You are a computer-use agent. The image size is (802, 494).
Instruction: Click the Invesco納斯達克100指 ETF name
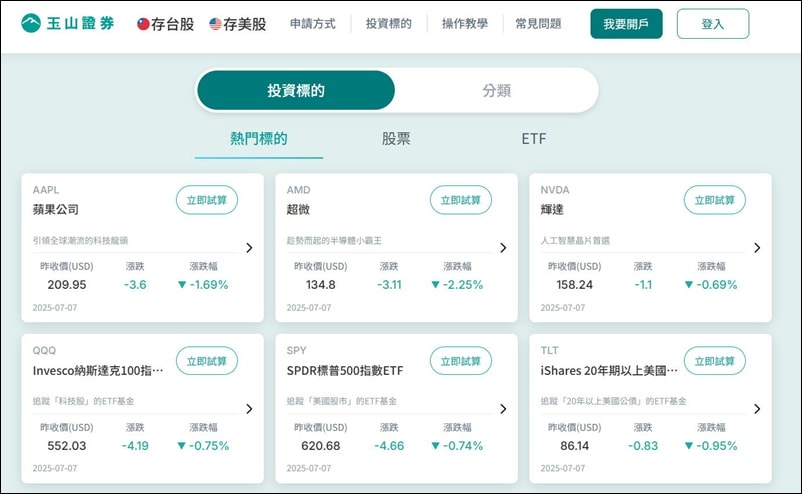(98, 371)
